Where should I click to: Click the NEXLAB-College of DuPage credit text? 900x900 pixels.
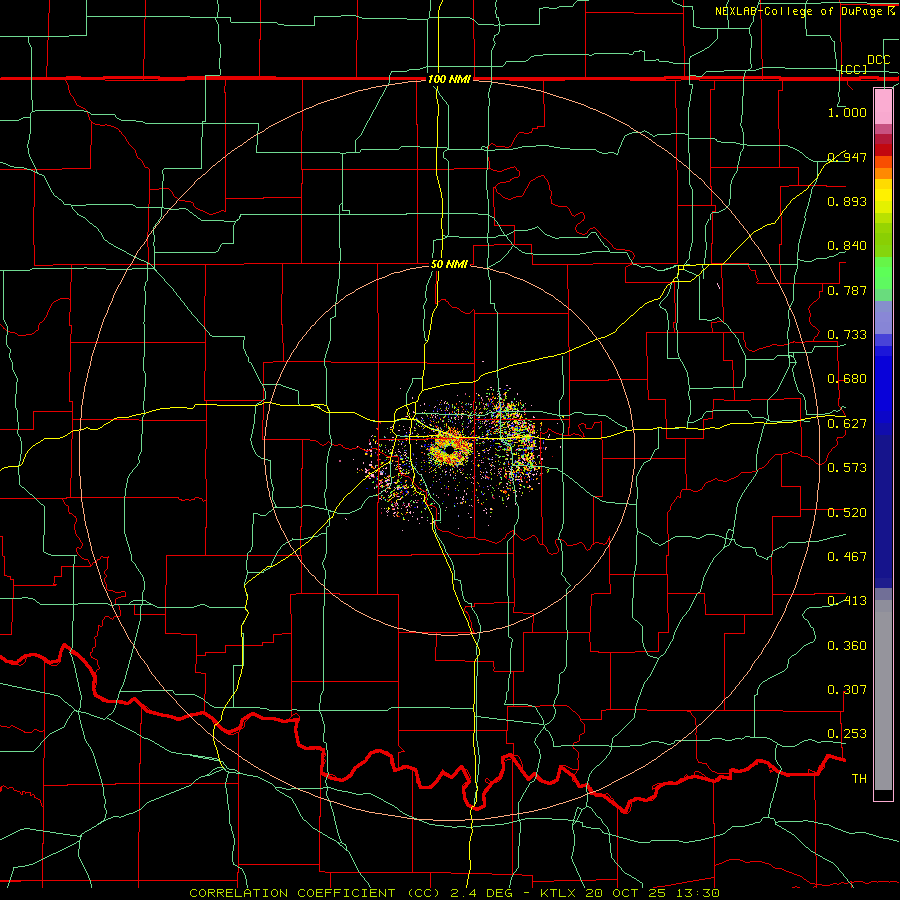point(805,11)
